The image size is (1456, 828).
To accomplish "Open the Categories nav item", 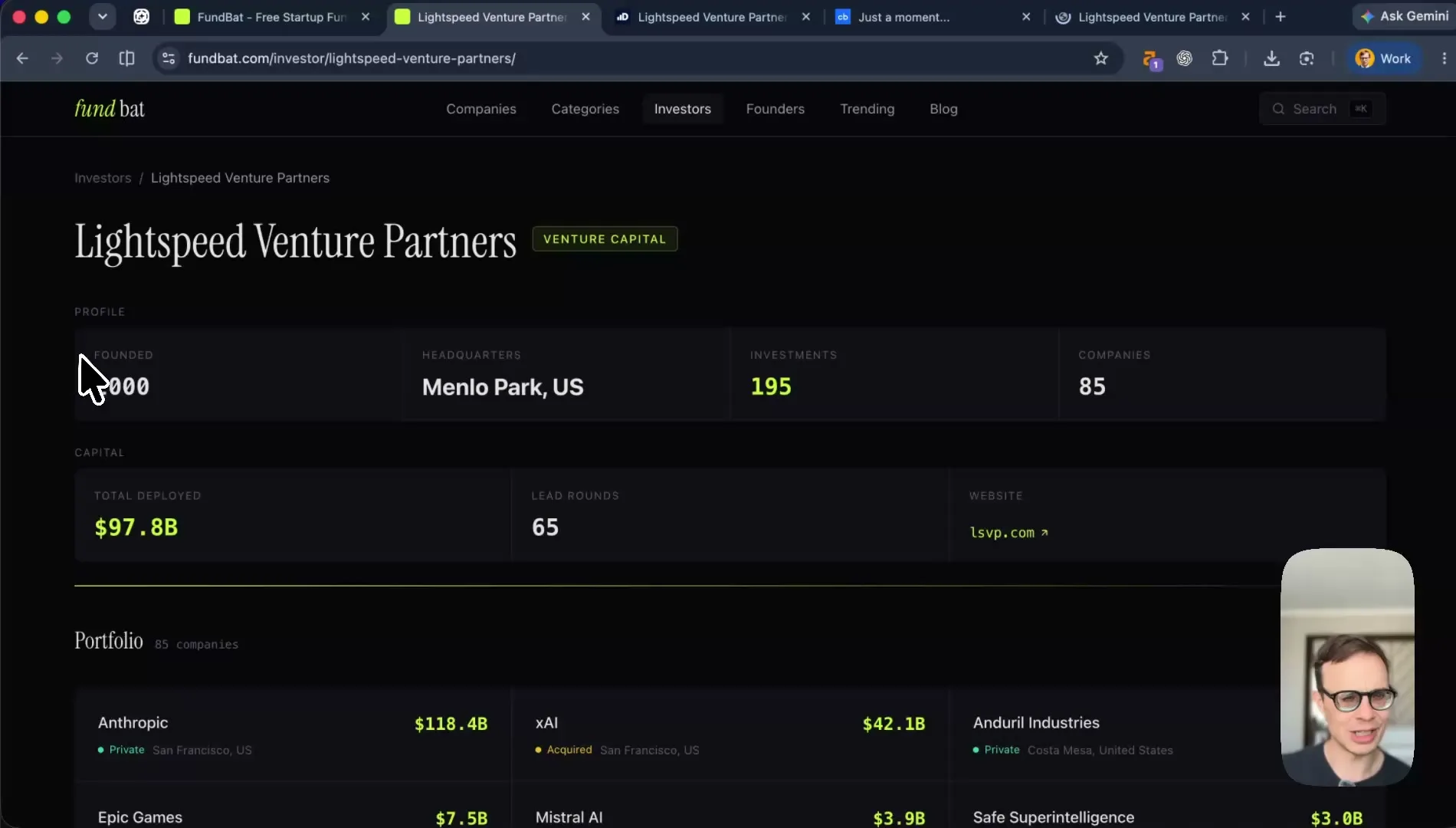I will (585, 109).
